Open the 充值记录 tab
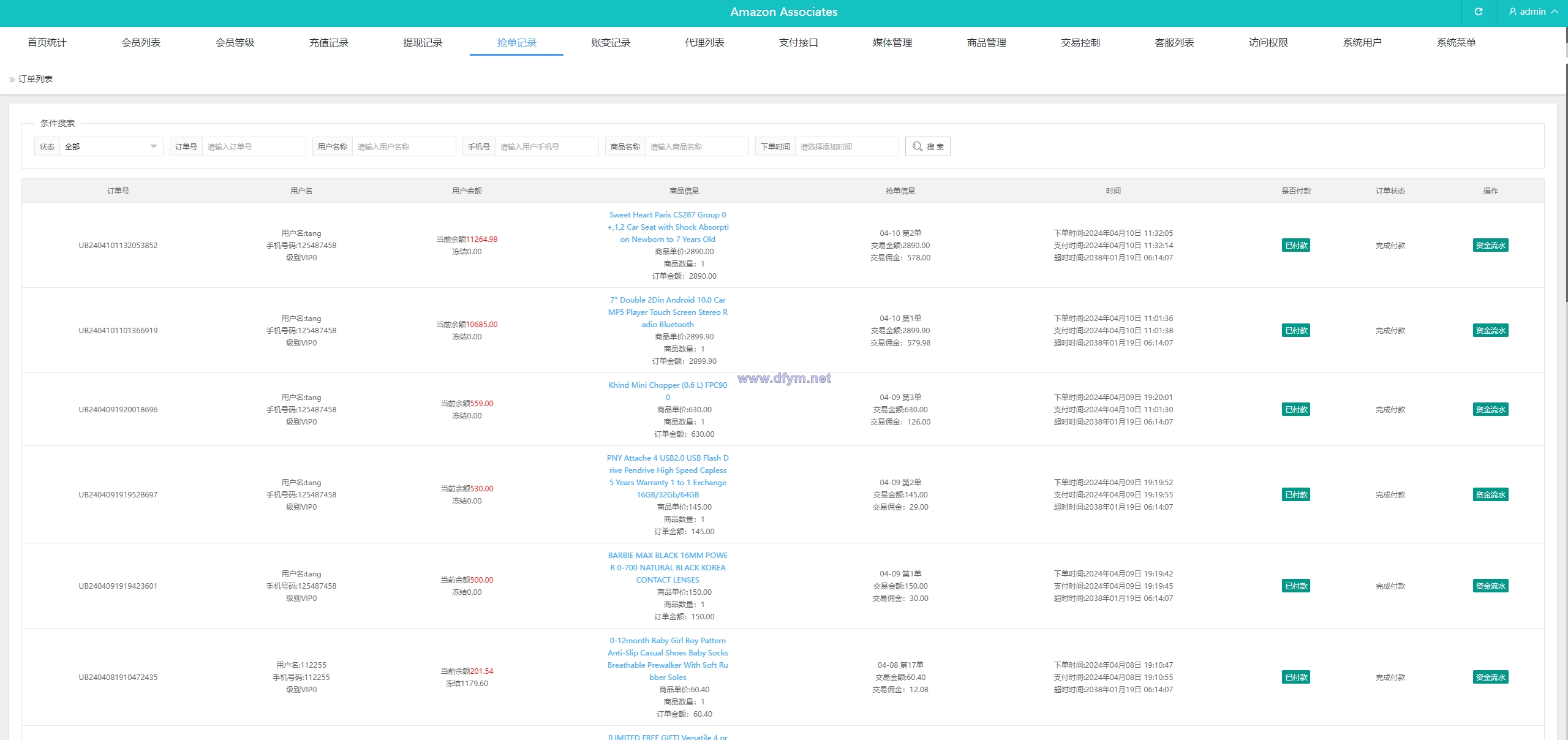1568x740 pixels. tap(329, 42)
